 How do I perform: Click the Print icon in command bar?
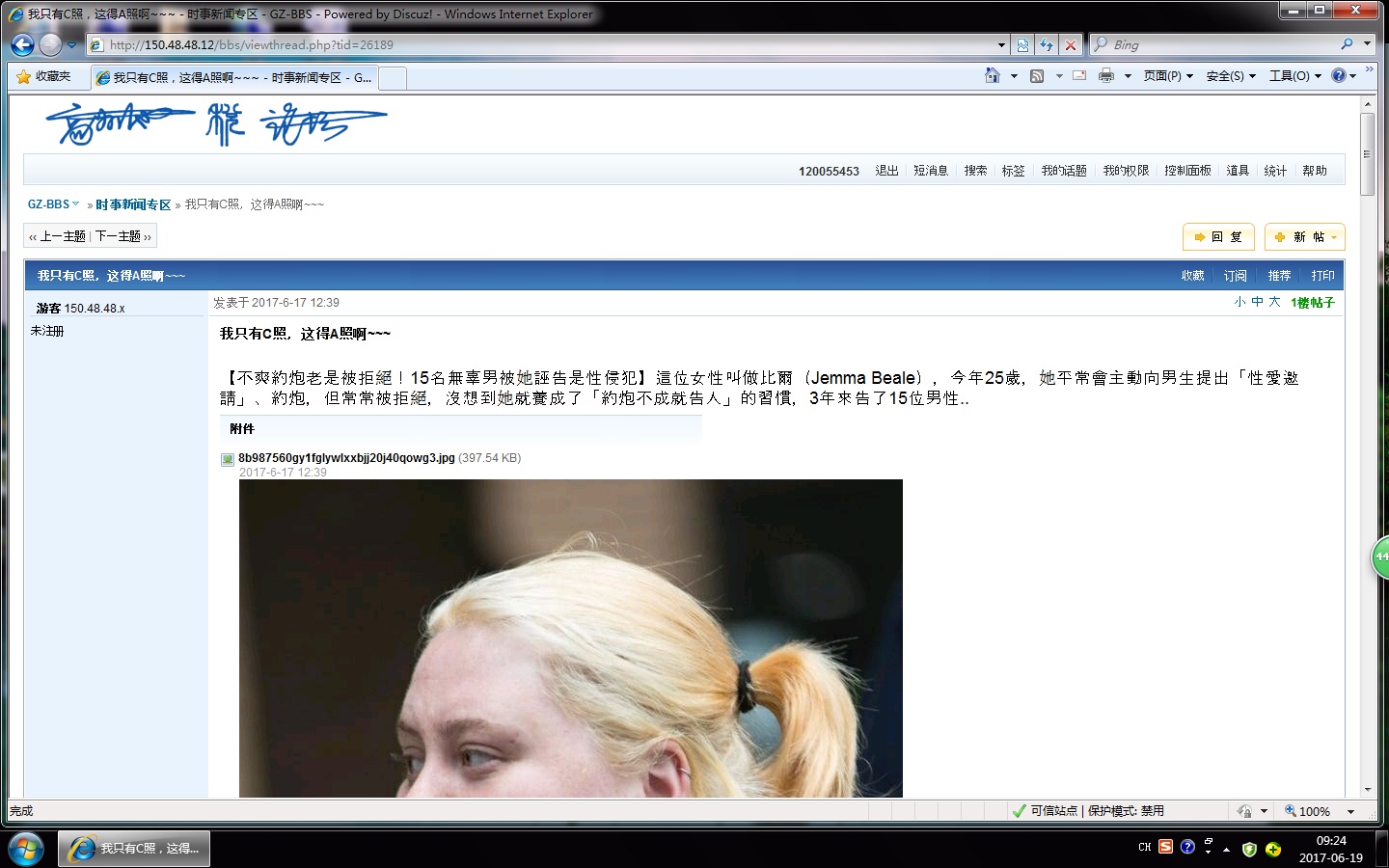(1105, 75)
